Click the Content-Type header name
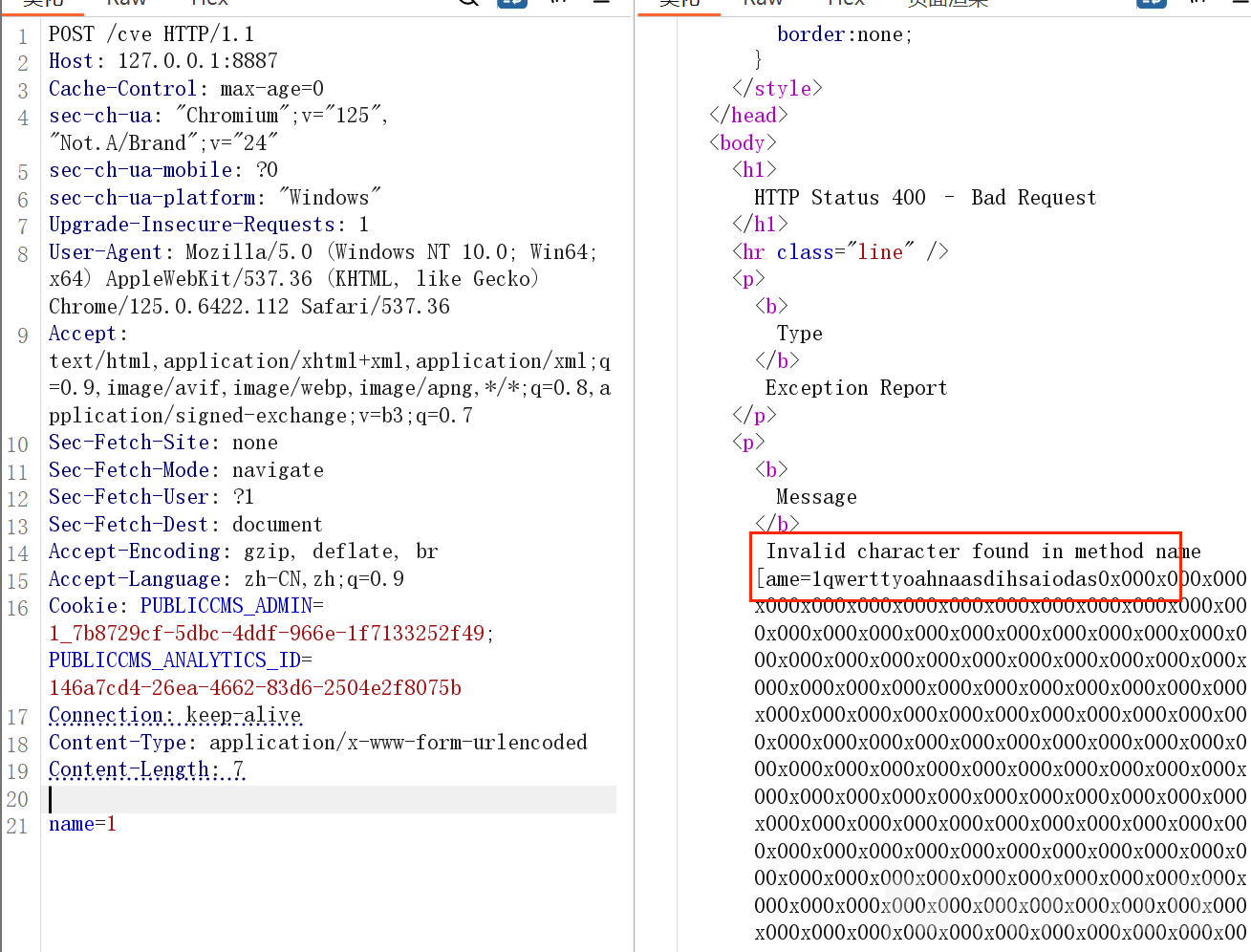The image size is (1251, 952). click(x=118, y=743)
